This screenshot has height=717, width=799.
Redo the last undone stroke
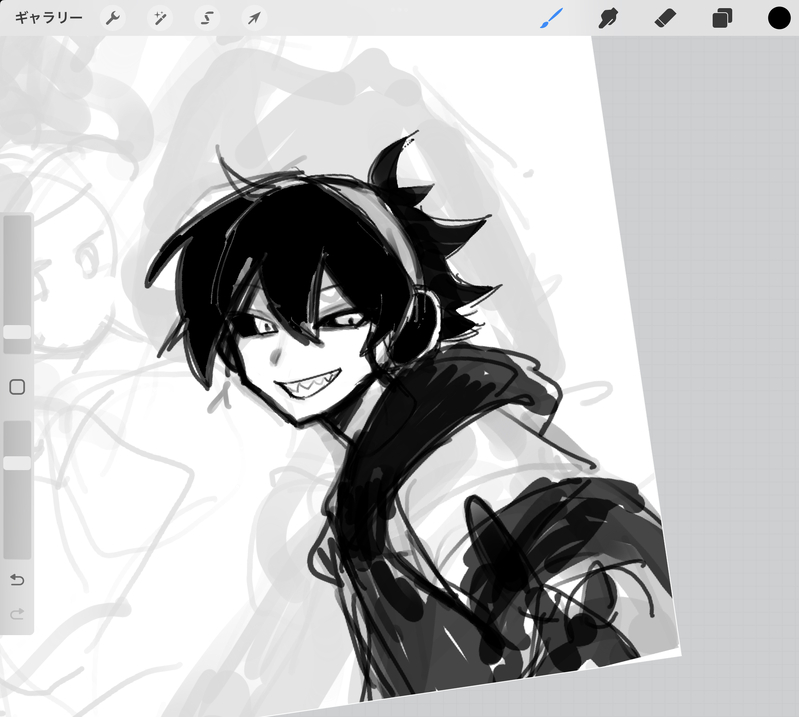click(x=17, y=614)
